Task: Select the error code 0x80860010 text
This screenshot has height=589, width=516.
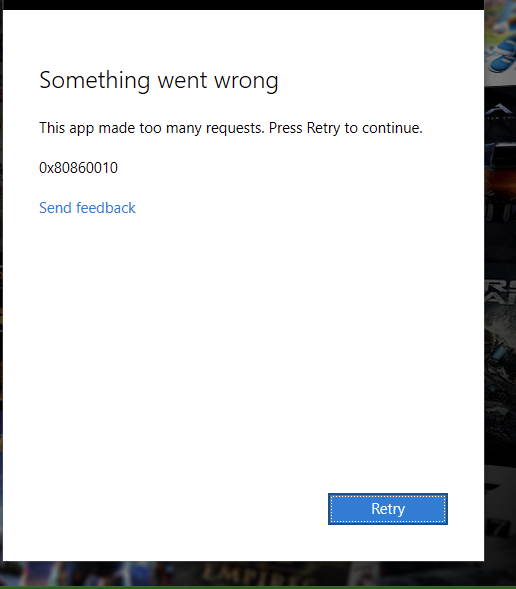Action: click(78, 168)
